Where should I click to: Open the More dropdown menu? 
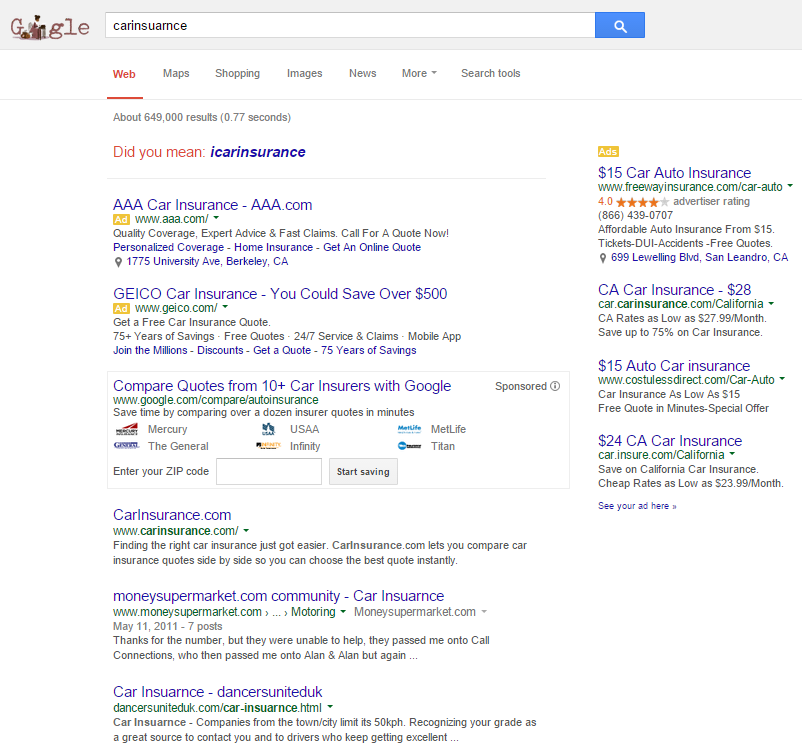[419, 73]
